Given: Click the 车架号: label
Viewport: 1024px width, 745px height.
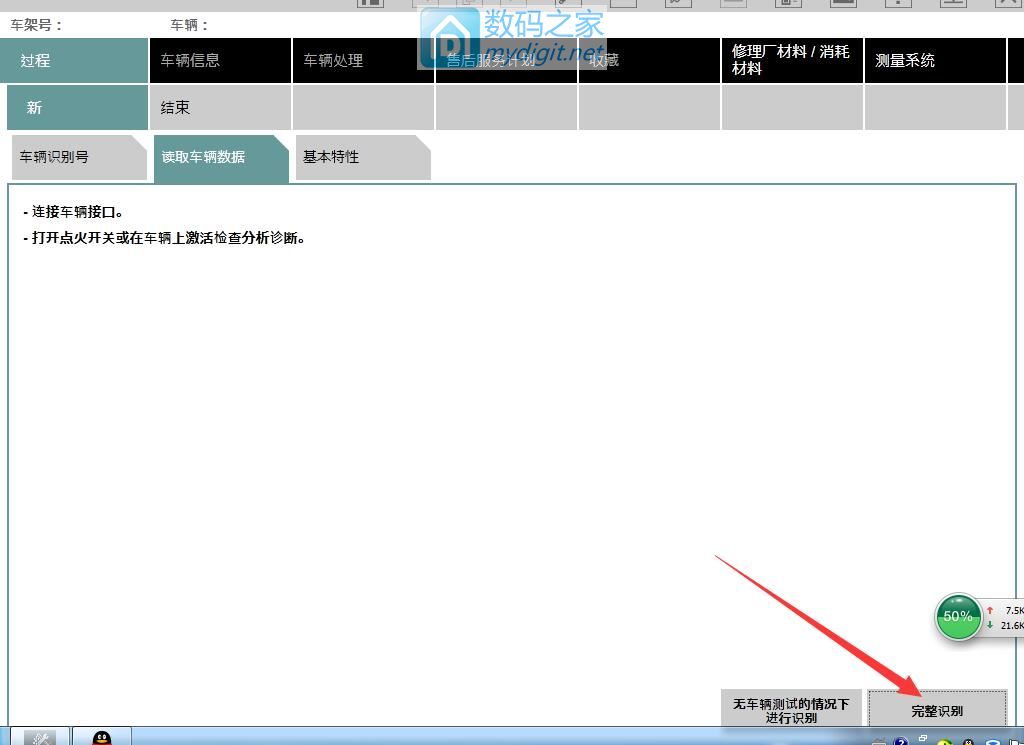Looking at the screenshot, I should [37, 25].
